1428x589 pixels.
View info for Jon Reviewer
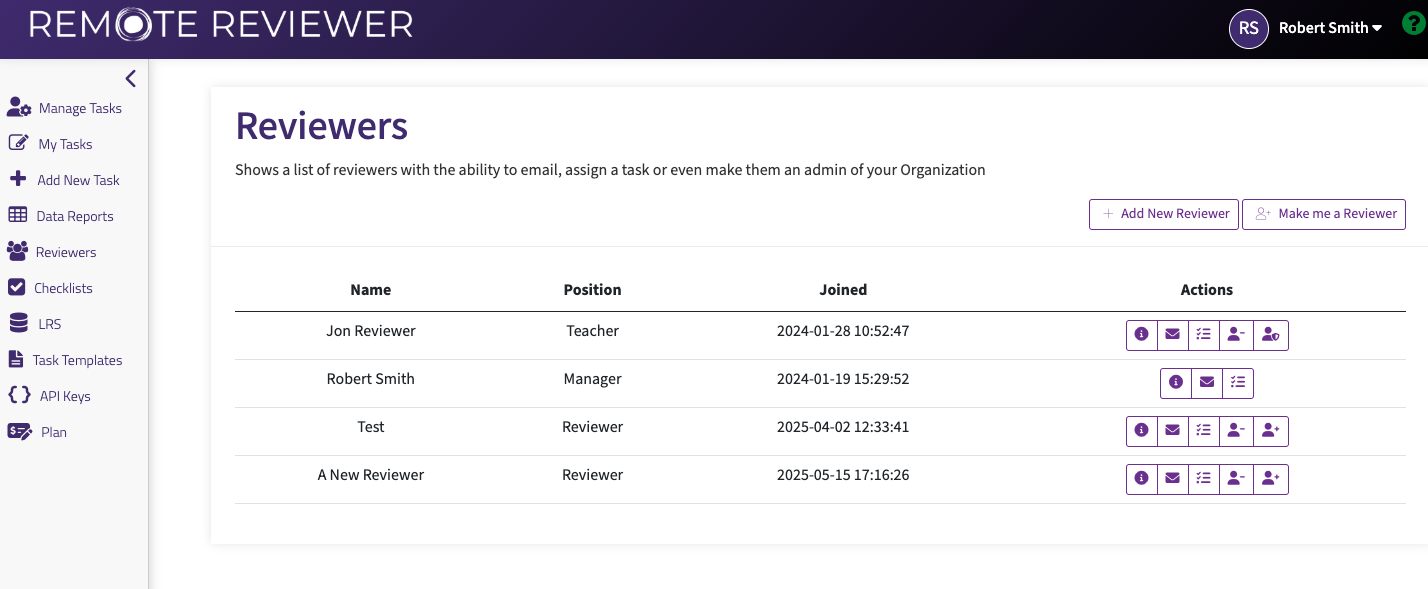[1141, 335]
